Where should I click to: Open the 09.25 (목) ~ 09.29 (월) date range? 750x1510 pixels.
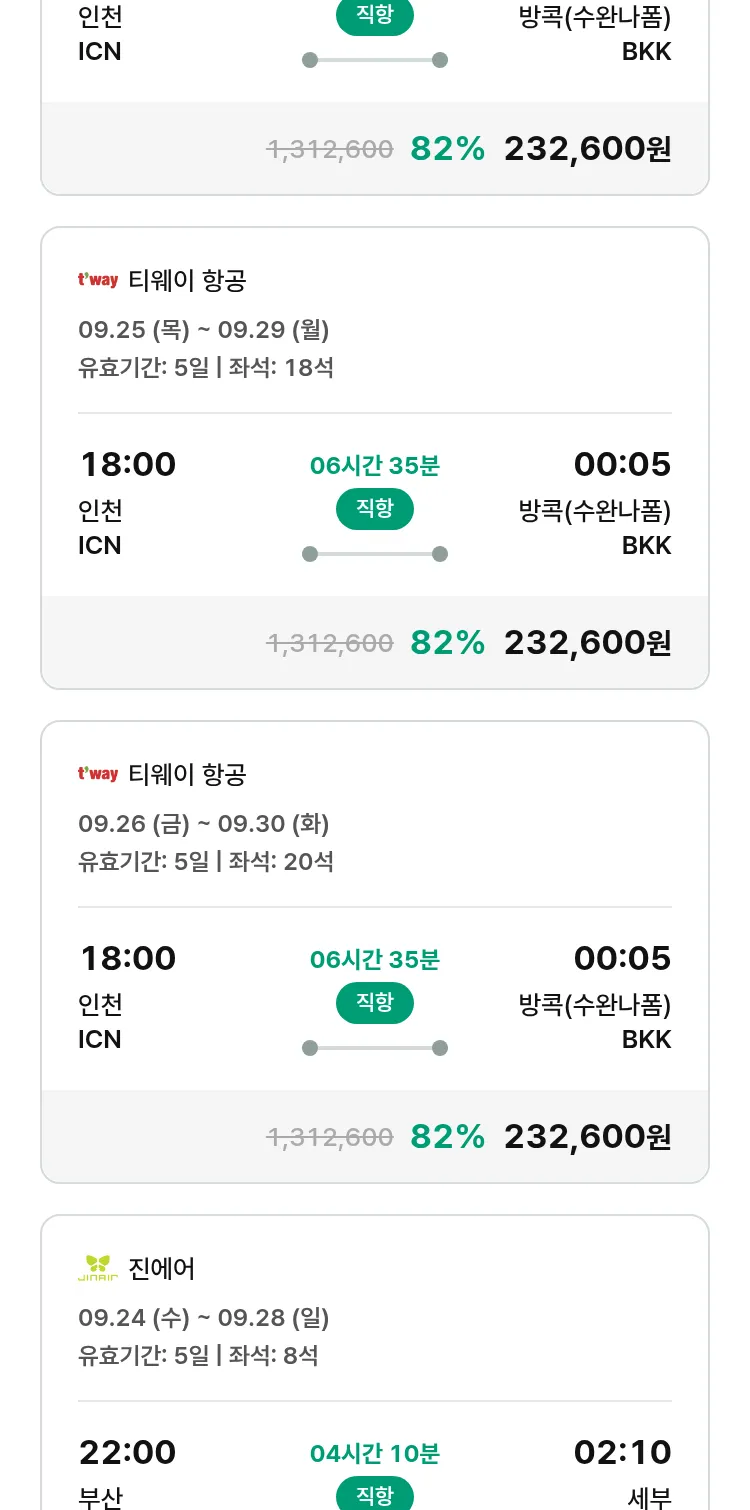point(204,330)
